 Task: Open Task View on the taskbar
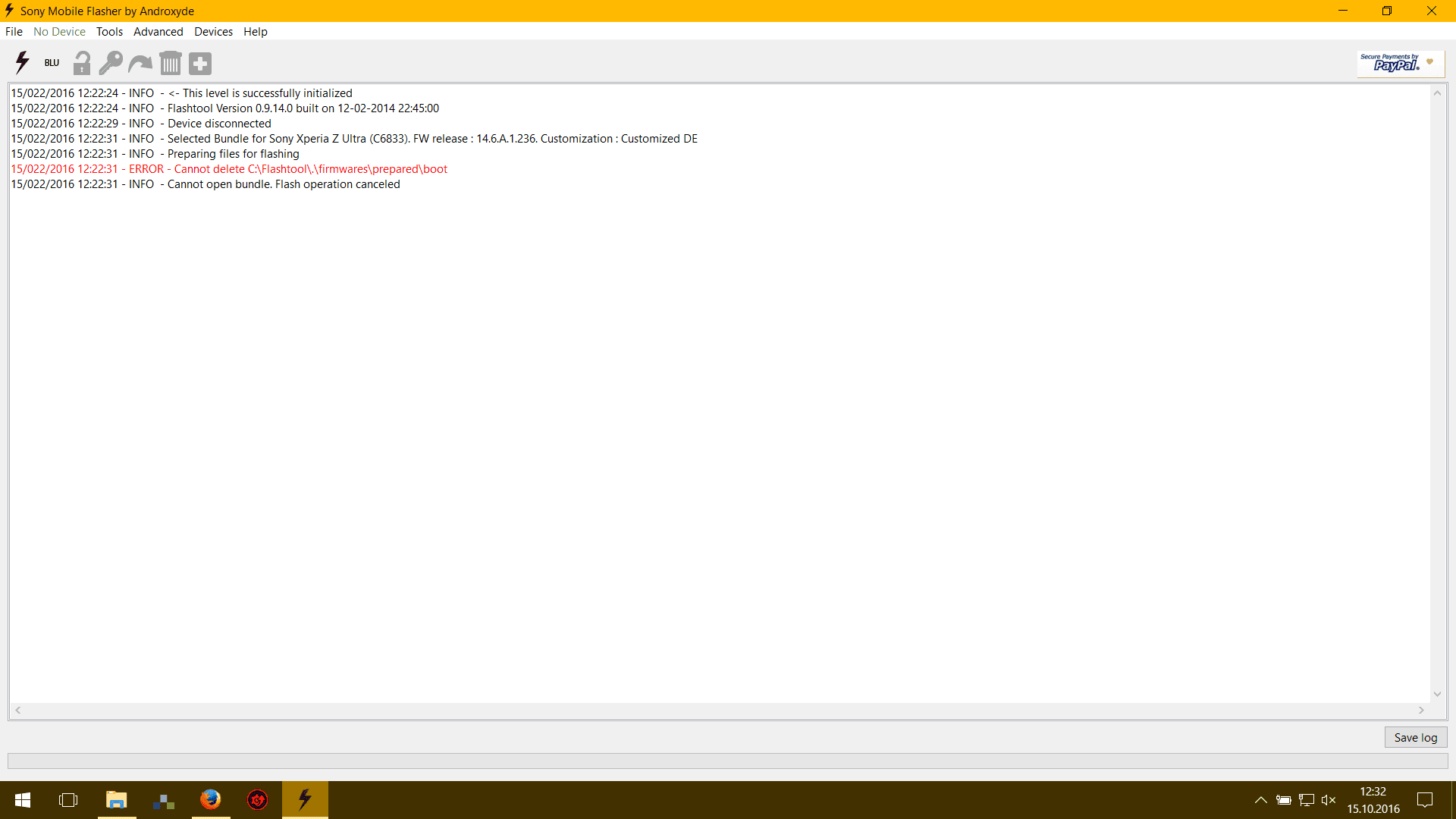(68, 800)
